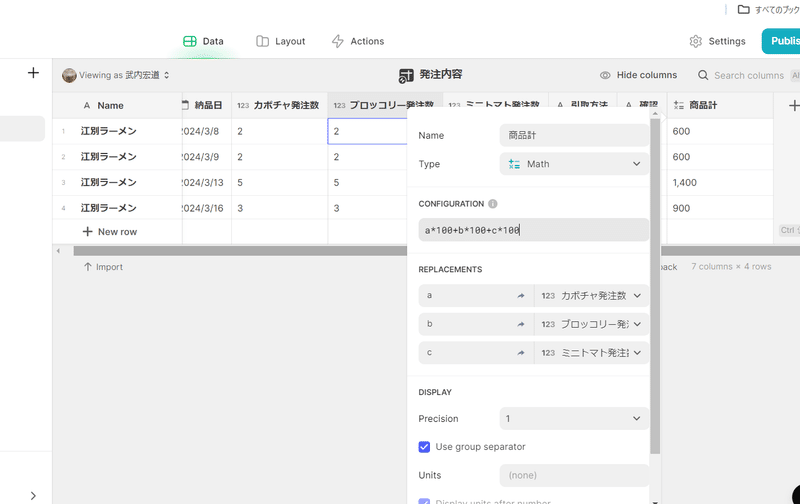
Task: Click New row
Action: [x=110, y=232]
